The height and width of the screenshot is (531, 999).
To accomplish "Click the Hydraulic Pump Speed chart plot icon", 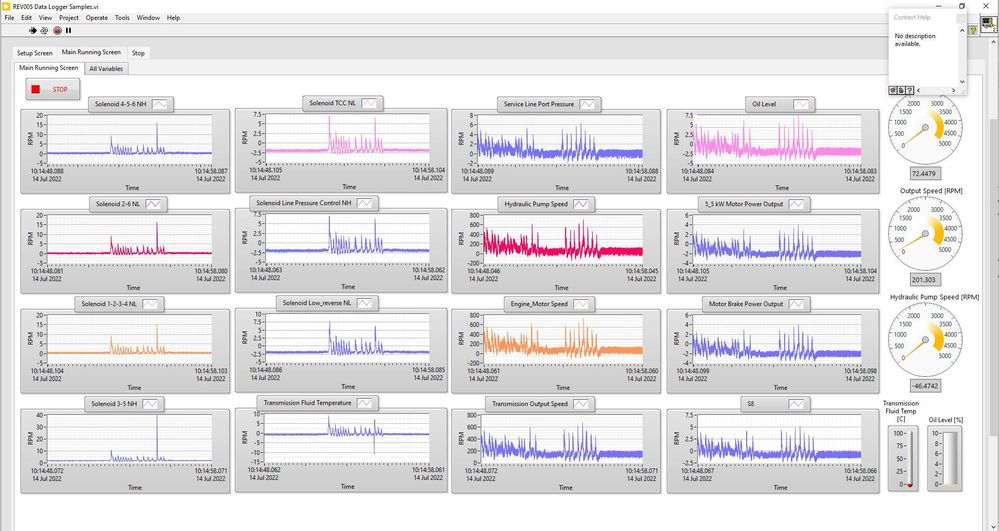I will tap(580, 204).
